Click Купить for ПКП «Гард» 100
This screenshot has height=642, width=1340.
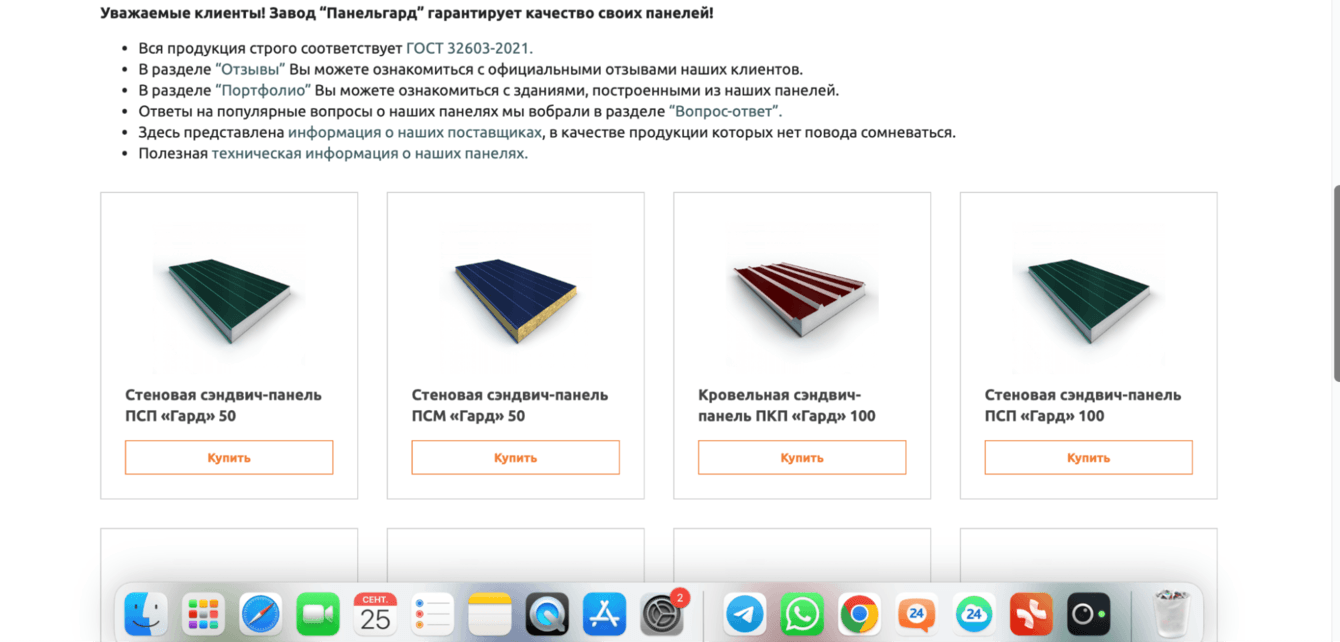pyautogui.click(x=802, y=457)
